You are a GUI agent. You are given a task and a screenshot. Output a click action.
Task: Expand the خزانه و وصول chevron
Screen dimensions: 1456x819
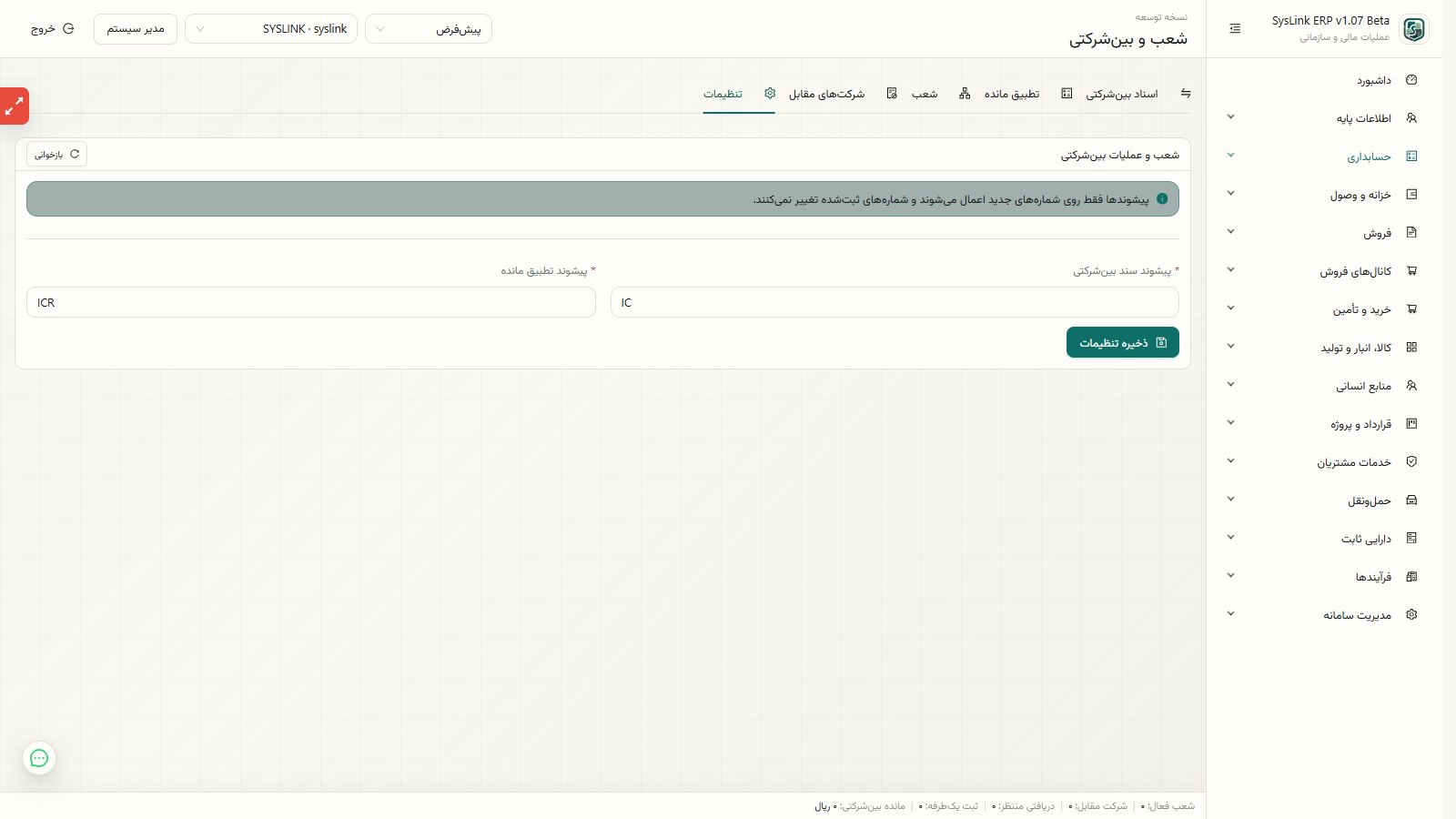pos(1230,194)
